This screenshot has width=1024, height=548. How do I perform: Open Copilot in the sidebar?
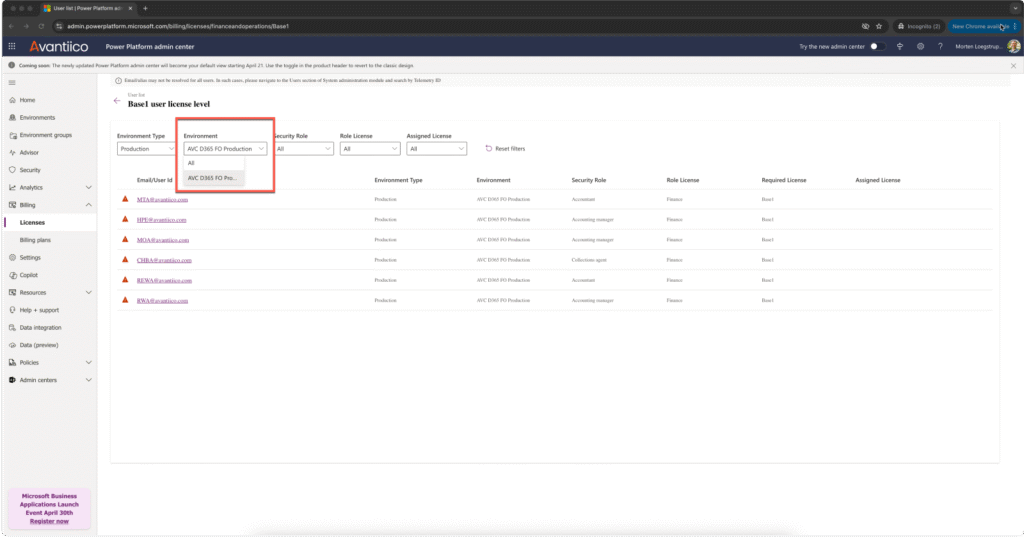(29, 275)
